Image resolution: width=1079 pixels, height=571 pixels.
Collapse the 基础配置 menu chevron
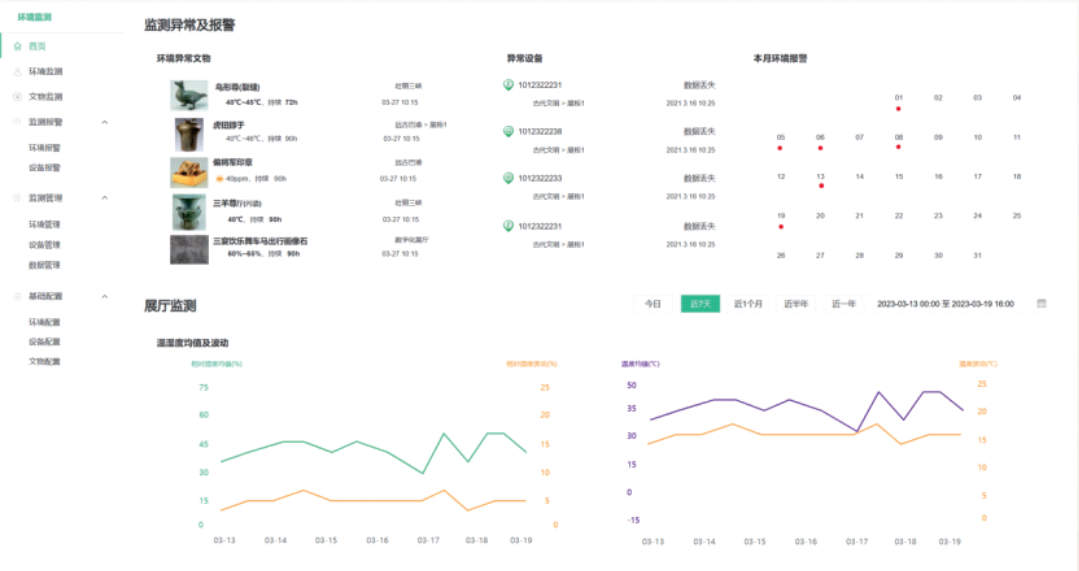105,297
